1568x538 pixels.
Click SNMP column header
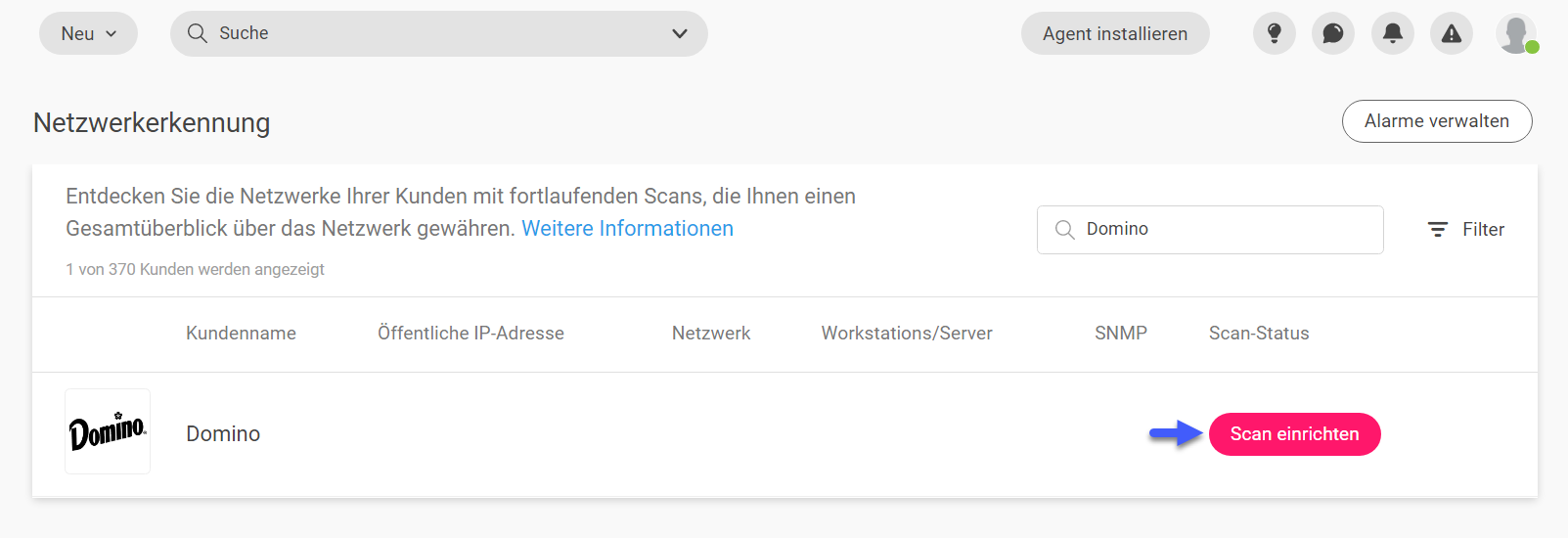point(1121,334)
